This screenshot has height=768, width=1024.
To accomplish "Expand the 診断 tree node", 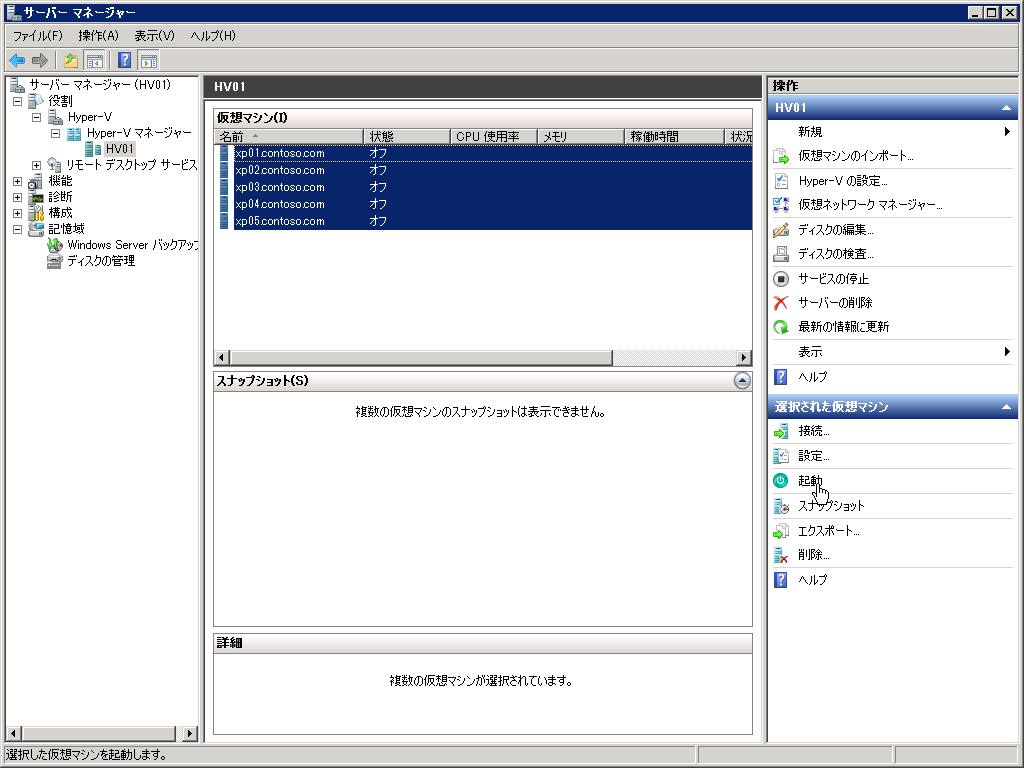I will pos(18,197).
